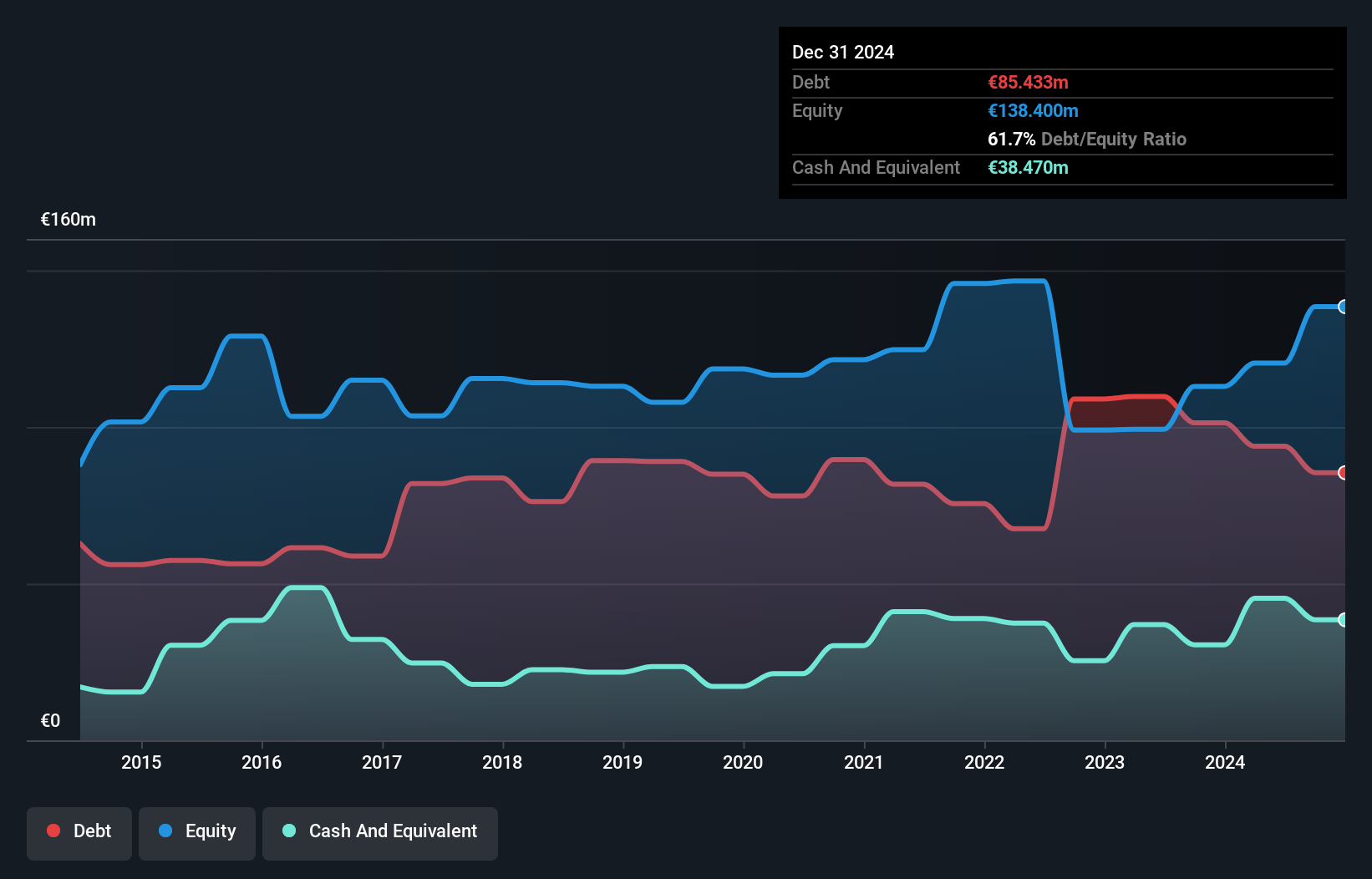
Task: Click the €138.400m equity value
Action: [1033, 110]
